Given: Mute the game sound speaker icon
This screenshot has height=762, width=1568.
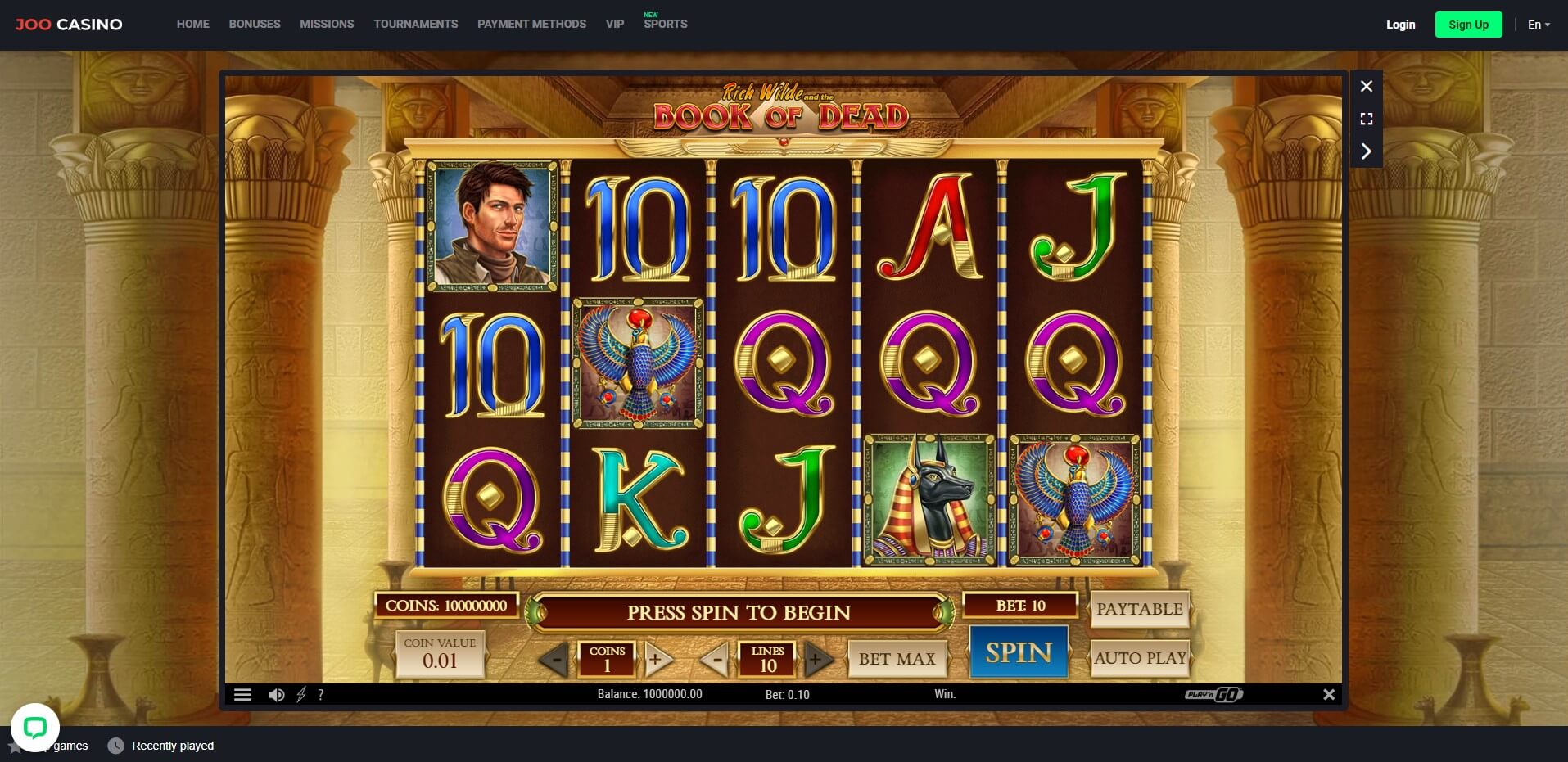Looking at the screenshot, I should coord(277,695).
